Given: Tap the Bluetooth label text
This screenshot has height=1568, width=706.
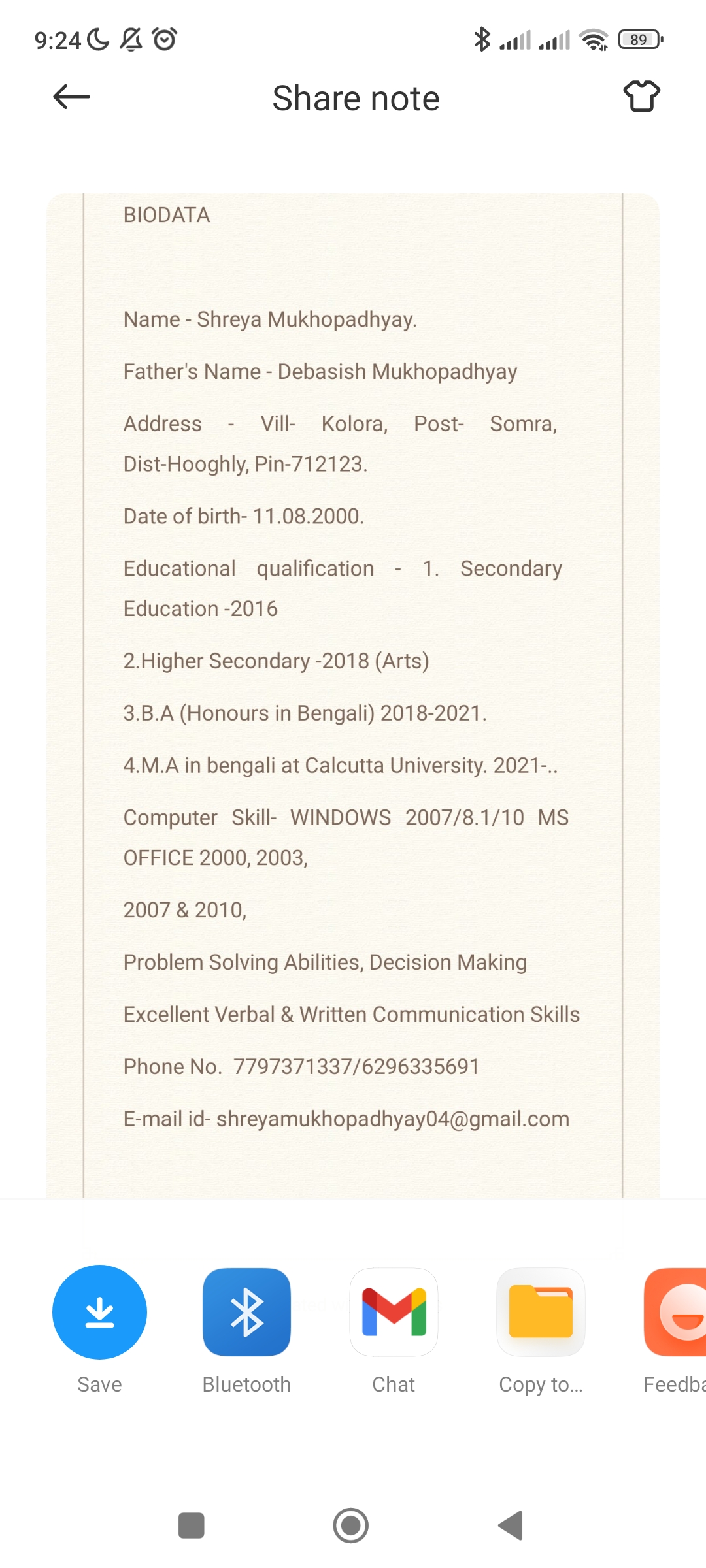Looking at the screenshot, I should click(246, 1384).
